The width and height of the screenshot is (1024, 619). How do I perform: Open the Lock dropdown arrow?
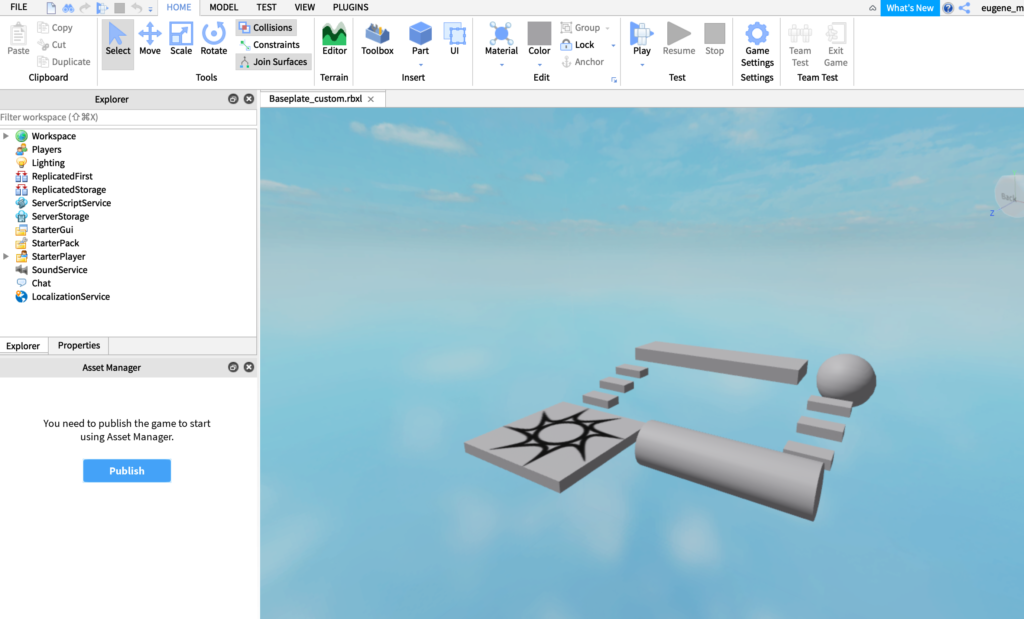pos(613,45)
